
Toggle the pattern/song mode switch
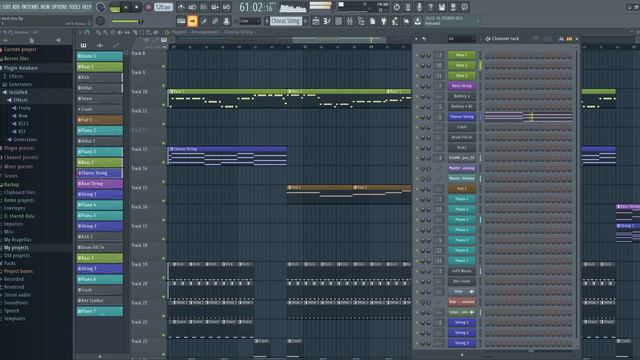click(x=115, y=7)
